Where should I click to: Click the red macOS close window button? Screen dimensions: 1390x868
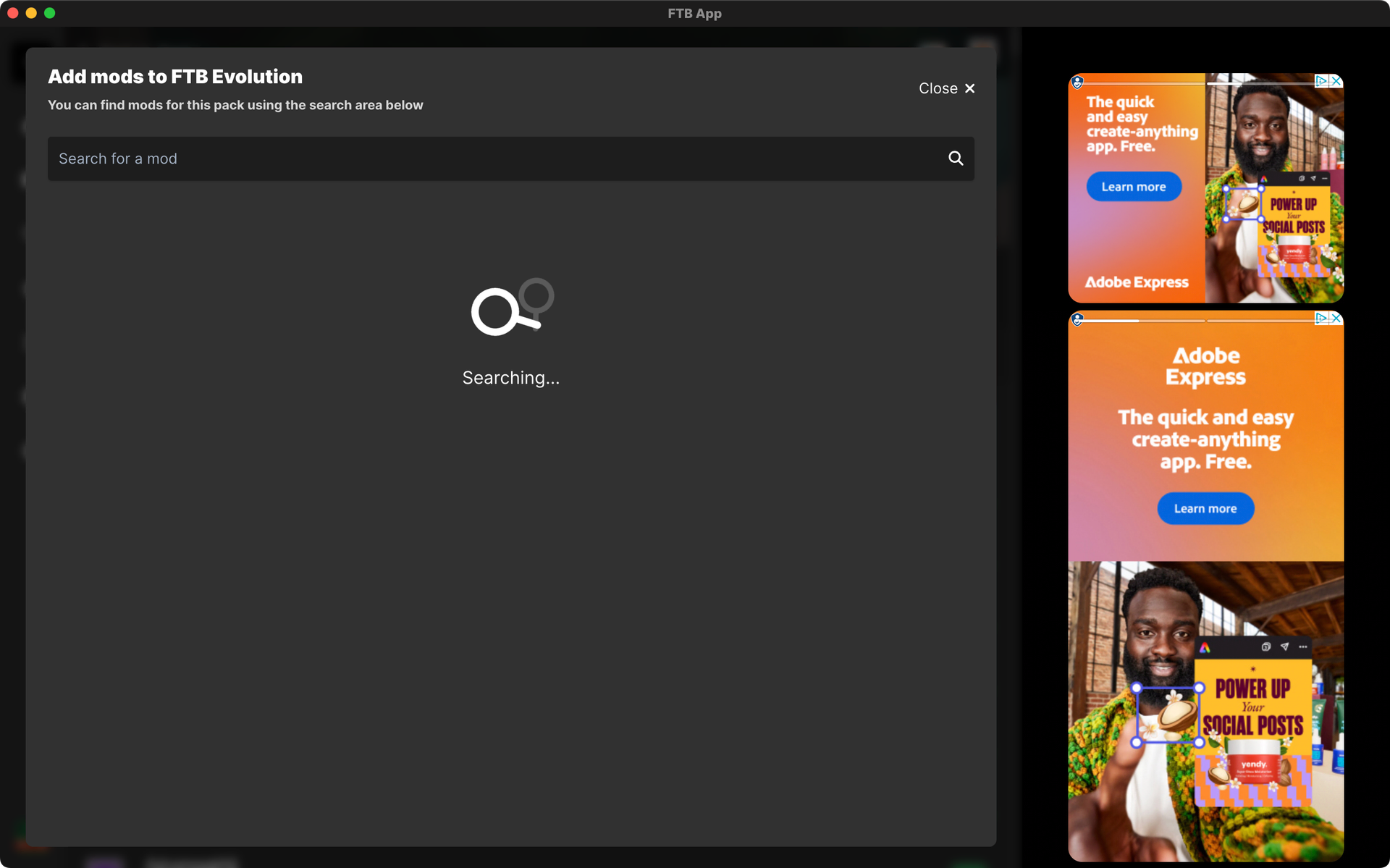click(x=13, y=13)
